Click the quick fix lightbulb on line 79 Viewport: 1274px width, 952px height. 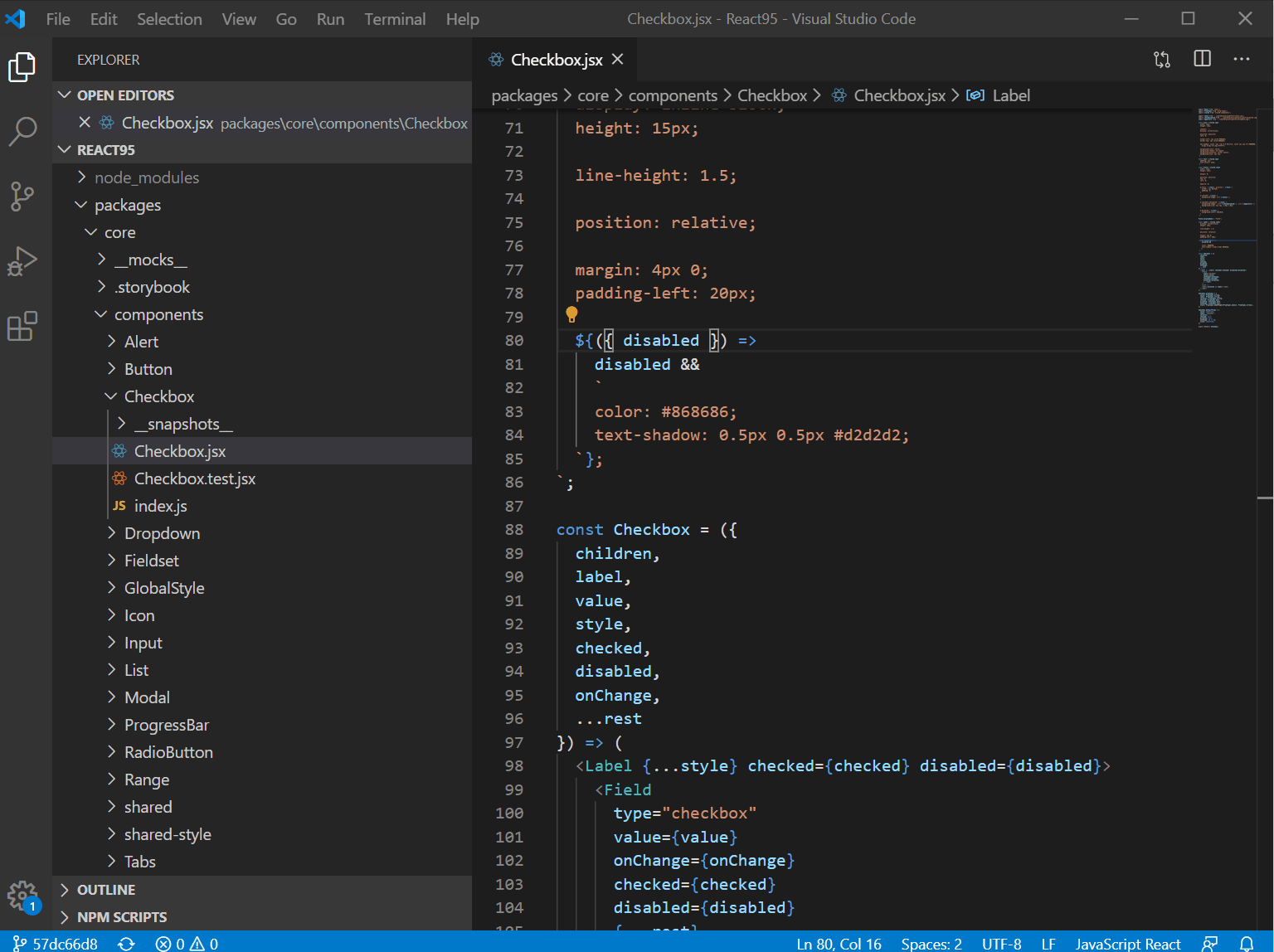[571, 314]
